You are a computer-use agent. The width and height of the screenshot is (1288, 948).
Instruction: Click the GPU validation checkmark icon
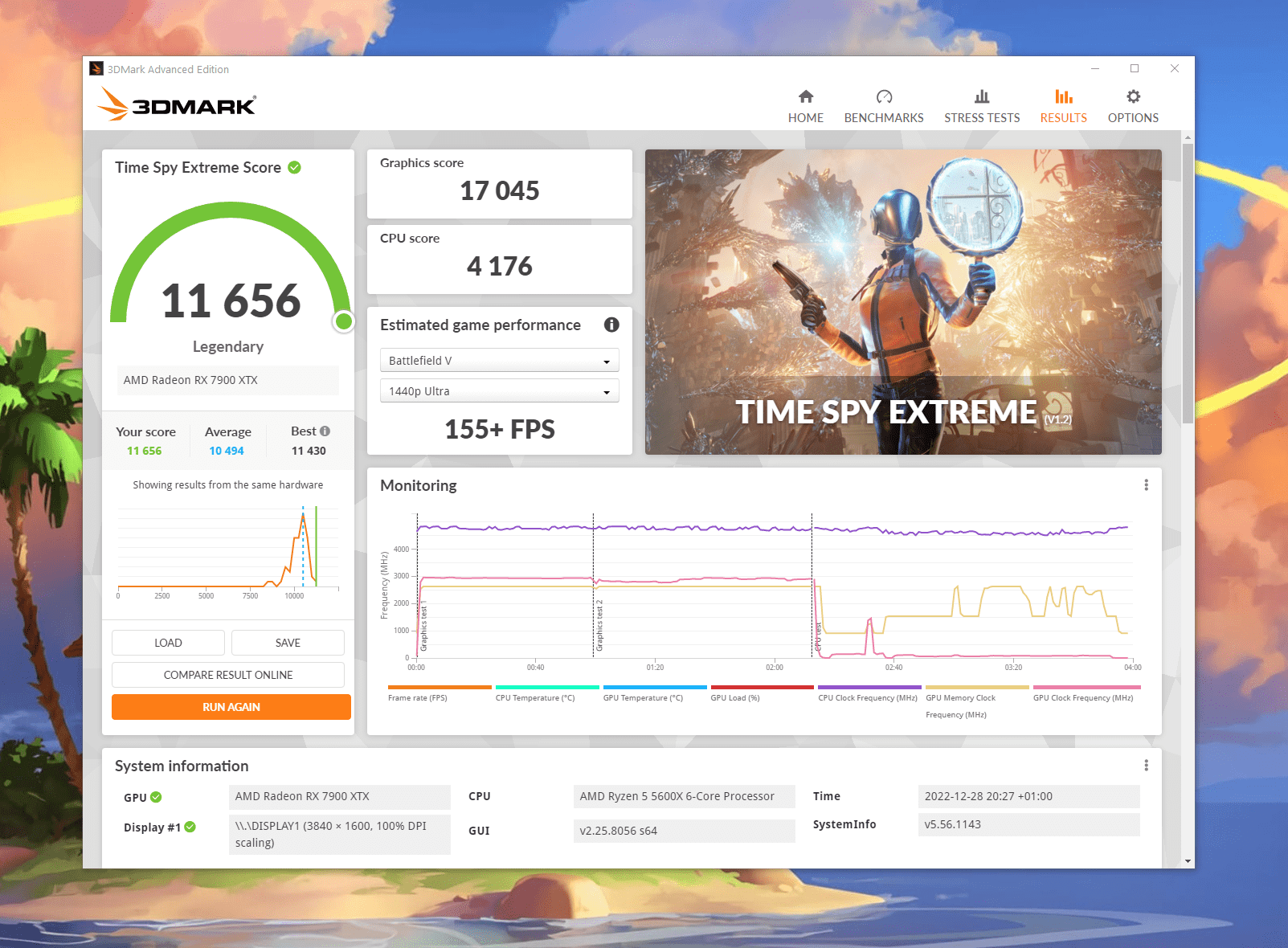point(156,797)
